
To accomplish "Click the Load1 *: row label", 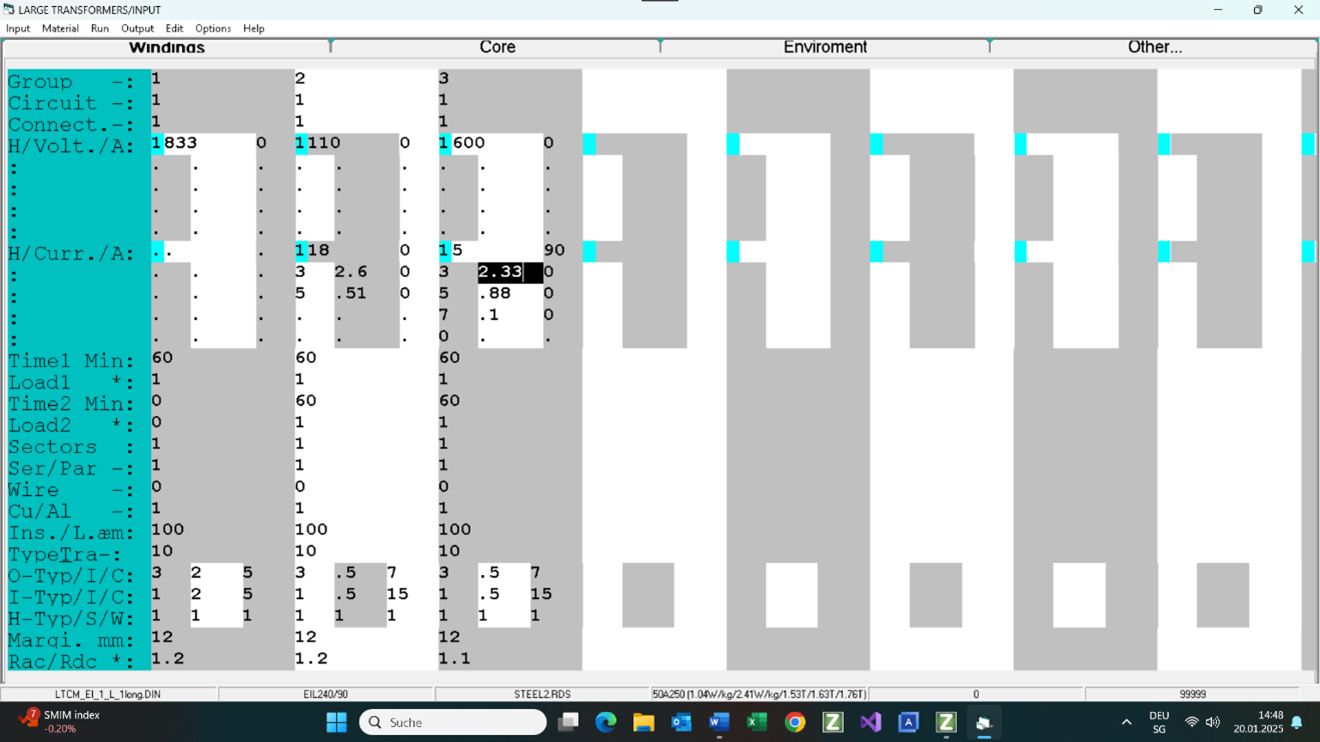I will (x=70, y=383).
